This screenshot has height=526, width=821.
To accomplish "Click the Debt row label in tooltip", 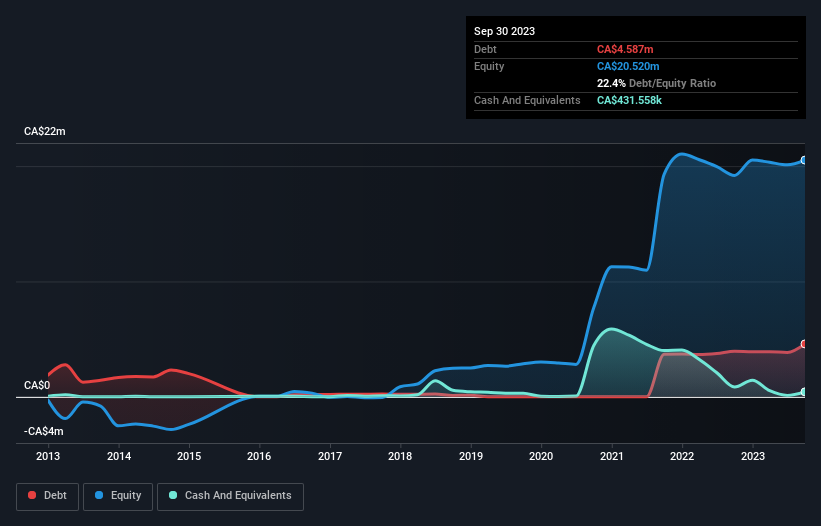I will pyautogui.click(x=485, y=49).
